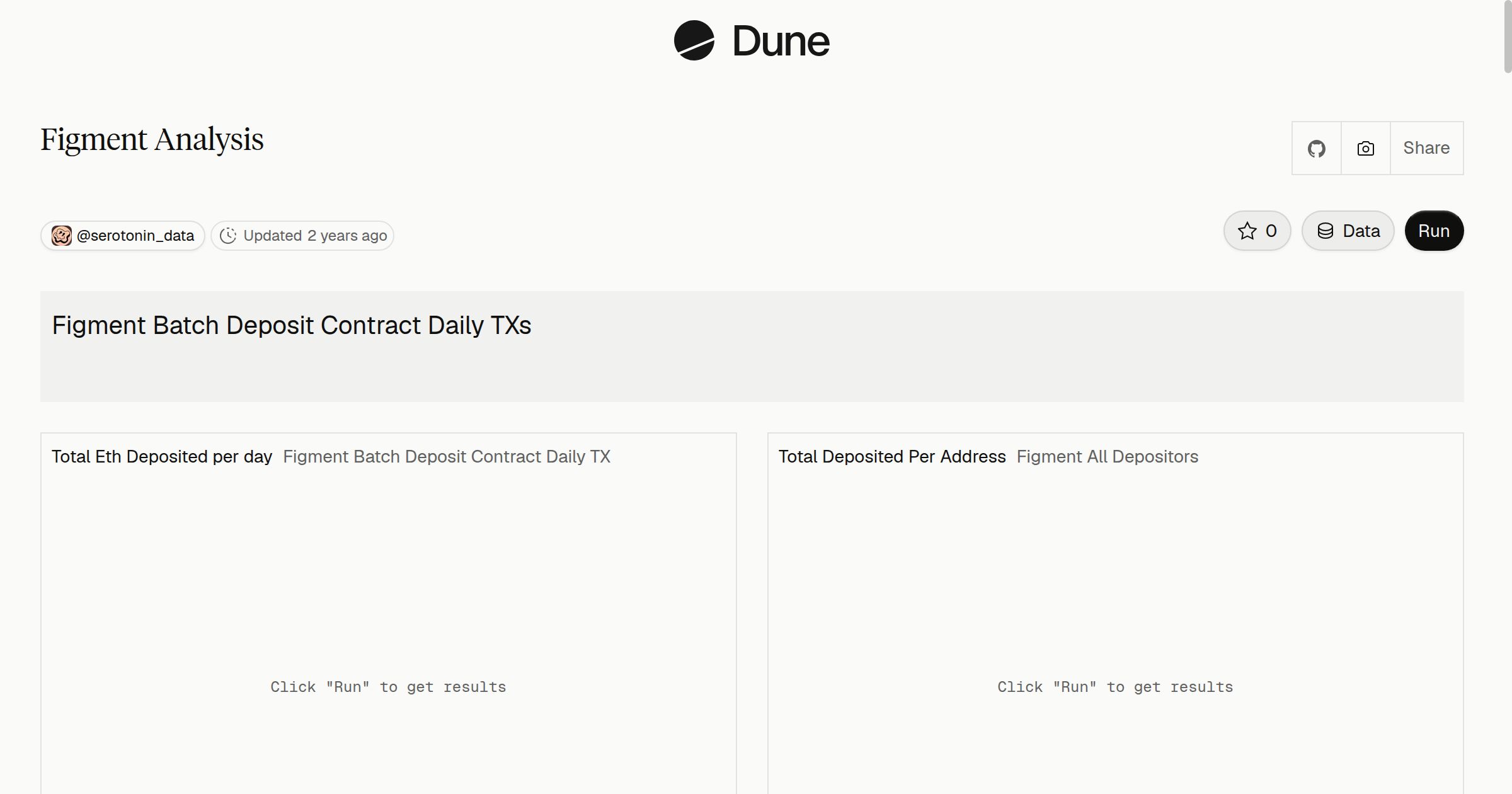Image resolution: width=1512 pixels, height=794 pixels.
Task: Open the GitHub icon button
Action: (1316, 148)
